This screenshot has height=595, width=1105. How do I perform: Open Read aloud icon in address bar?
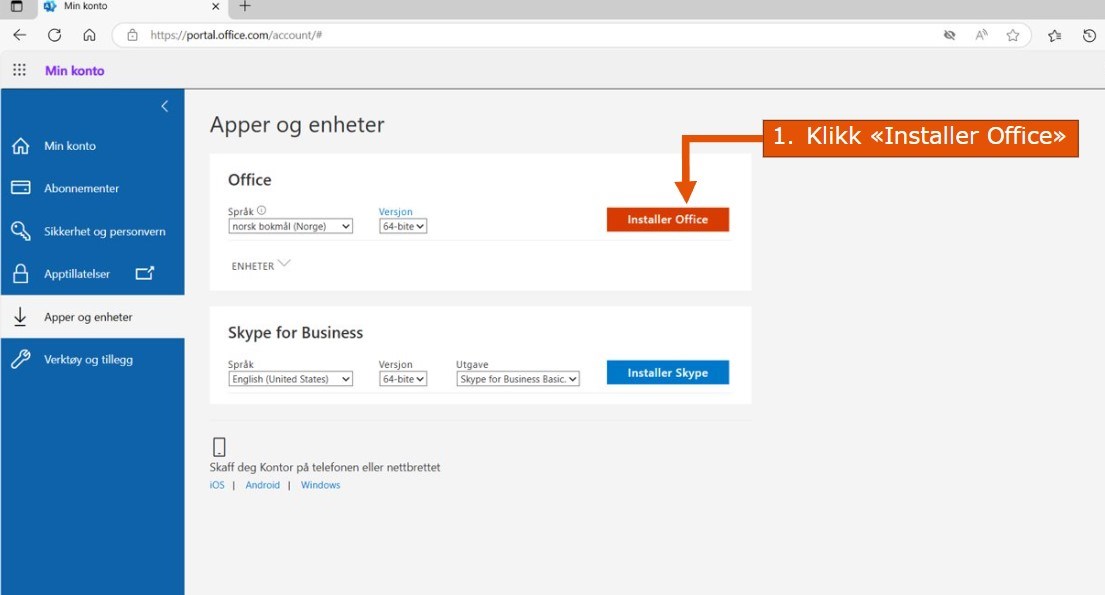tap(981, 35)
